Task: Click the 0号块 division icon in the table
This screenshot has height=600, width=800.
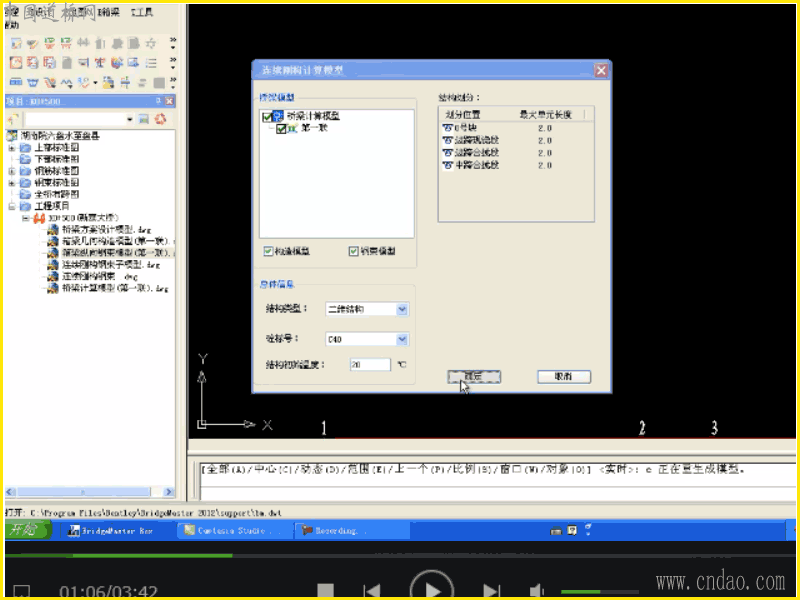Action: pyautogui.click(x=447, y=128)
